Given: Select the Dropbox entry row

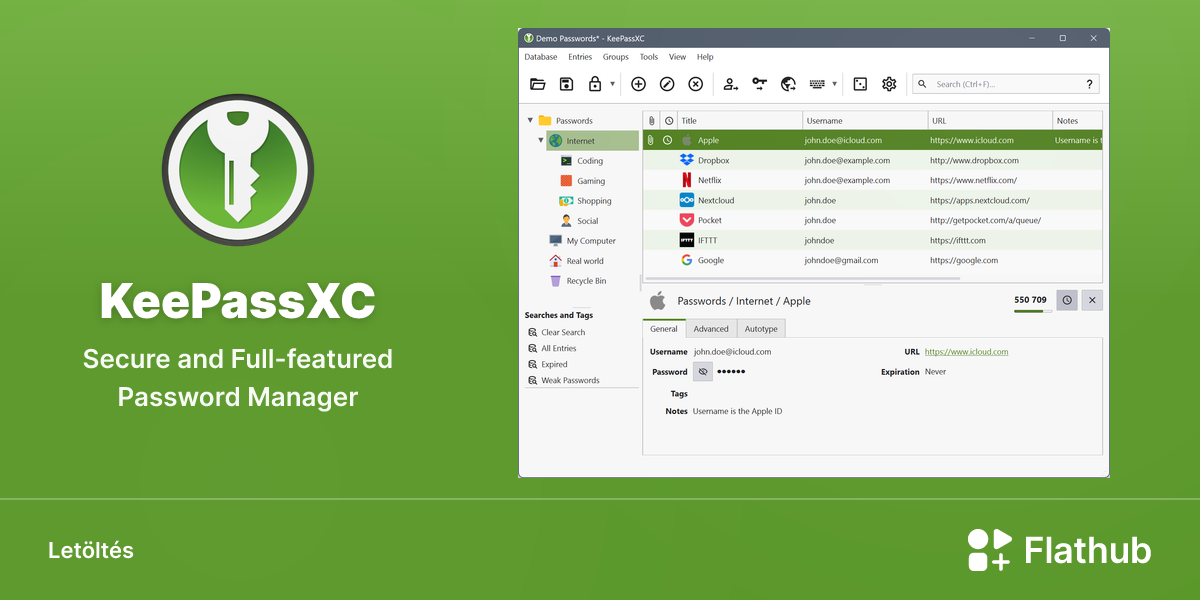Looking at the screenshot, I should tap(873, 161).
